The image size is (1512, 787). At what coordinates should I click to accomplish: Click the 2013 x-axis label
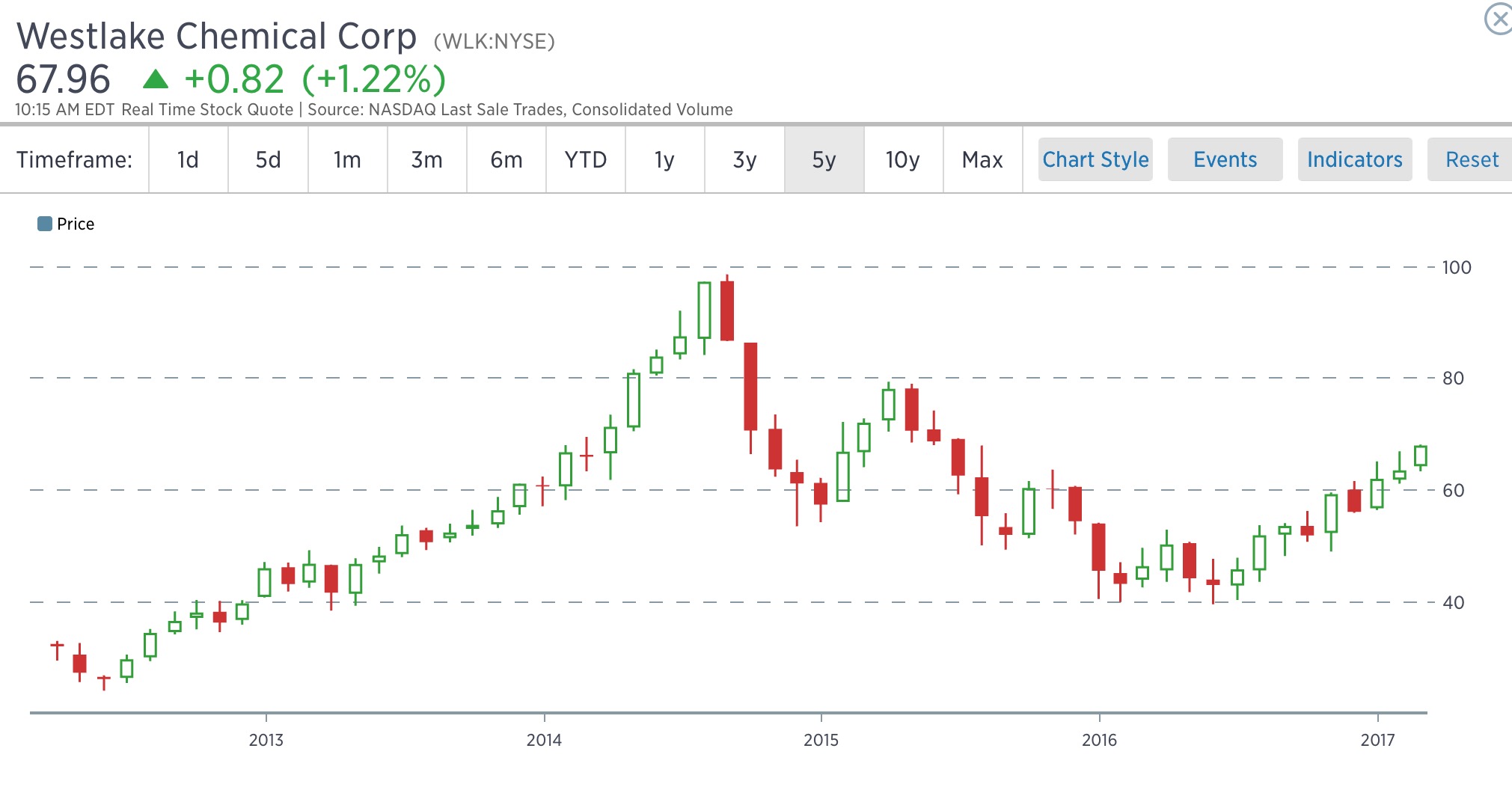click(x=266, y=740)
